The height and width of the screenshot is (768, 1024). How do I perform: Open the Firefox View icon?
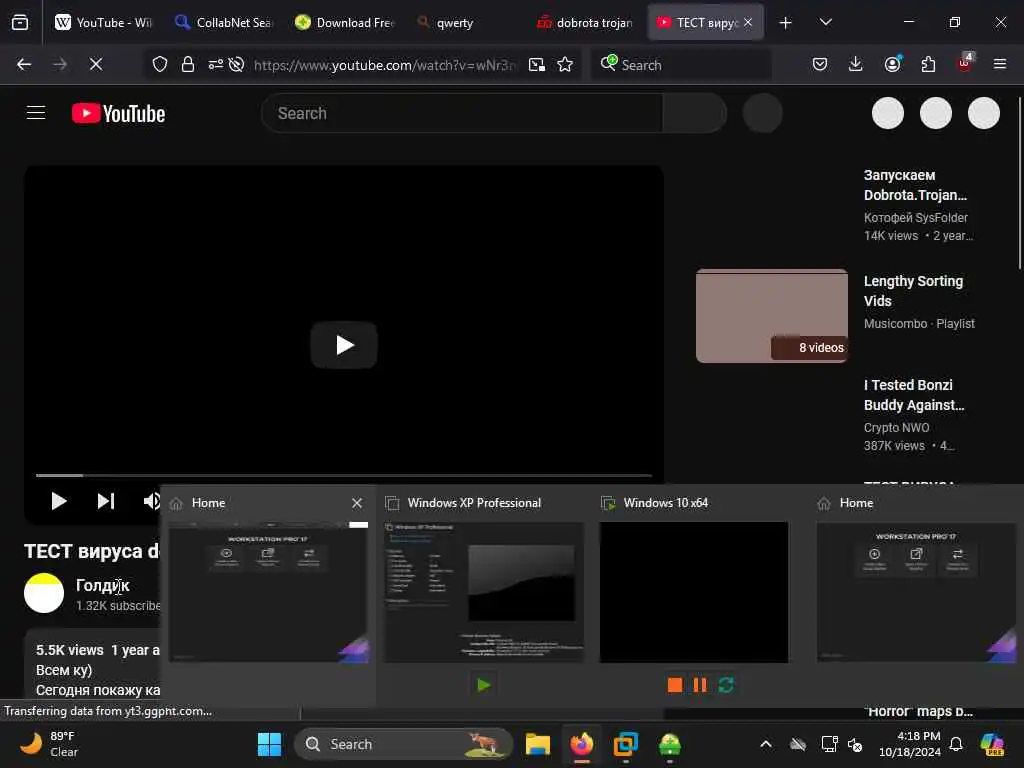[20, 22]
